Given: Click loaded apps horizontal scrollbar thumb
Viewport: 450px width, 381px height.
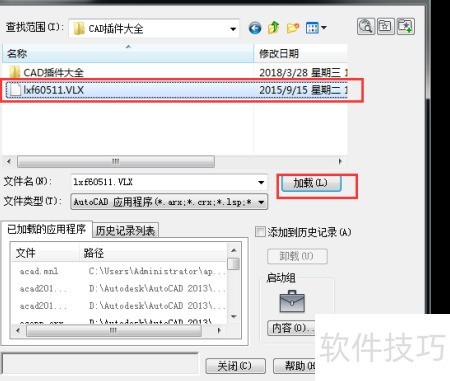Looking at the screenshot, I should (114, 331).
